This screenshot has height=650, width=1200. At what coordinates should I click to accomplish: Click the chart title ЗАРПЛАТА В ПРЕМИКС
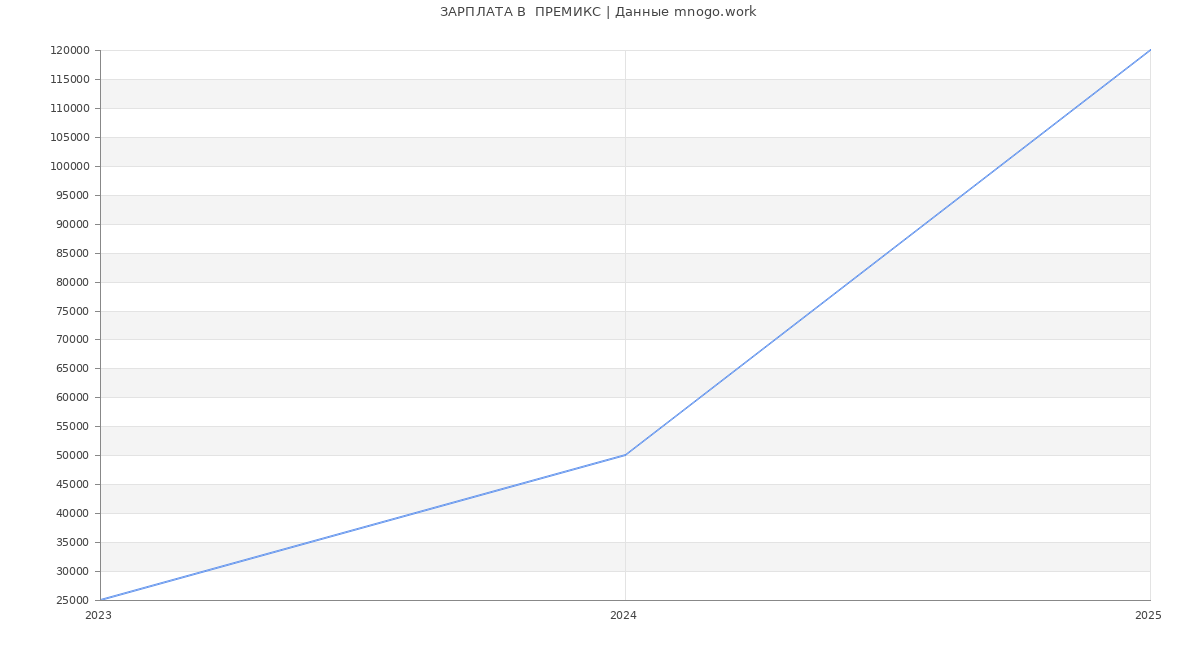tap(598, 12)
